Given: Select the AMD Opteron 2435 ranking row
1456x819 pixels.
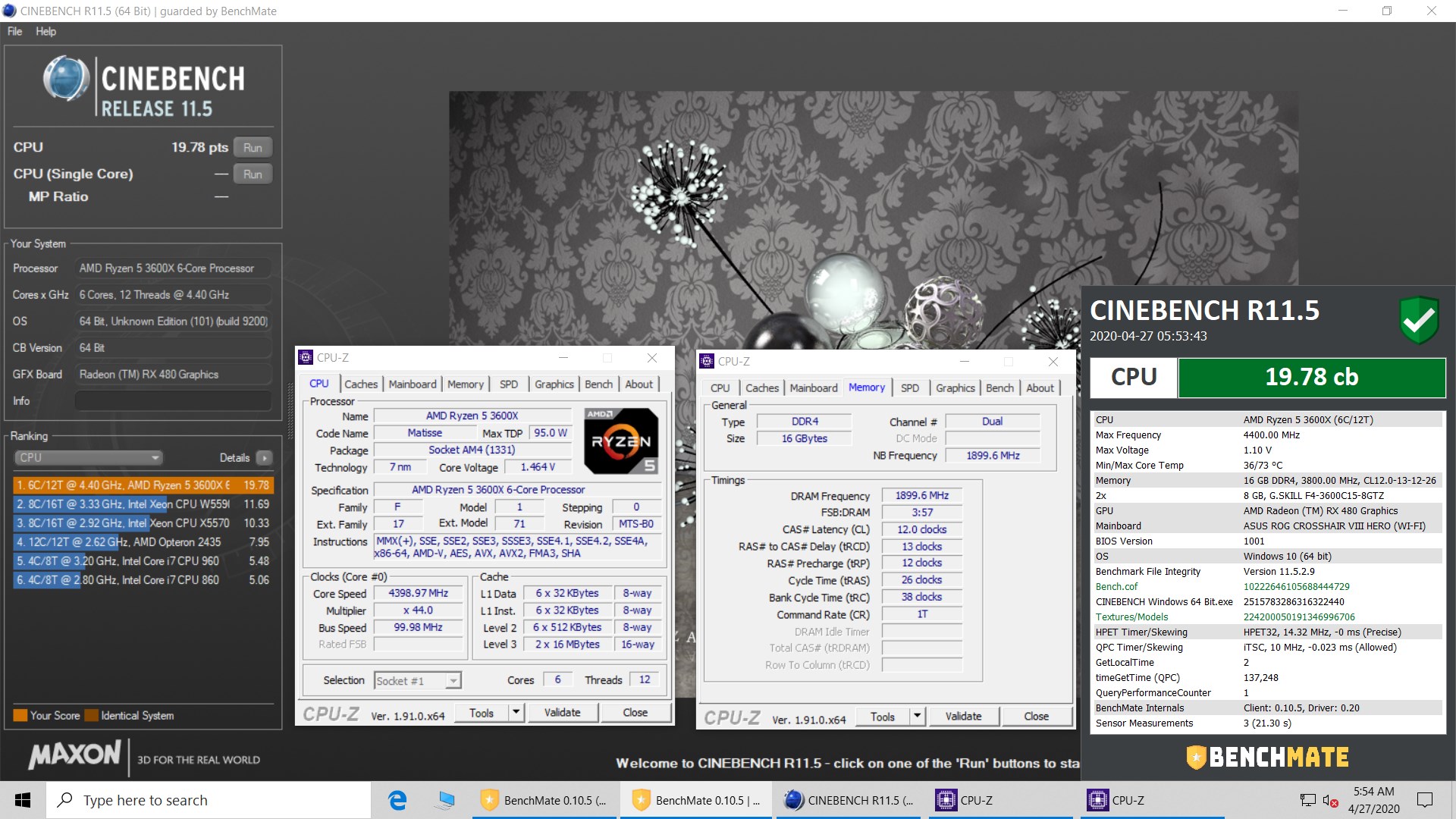Looking at the screenshot, I should pyautogui.click(x=143, y=542).
